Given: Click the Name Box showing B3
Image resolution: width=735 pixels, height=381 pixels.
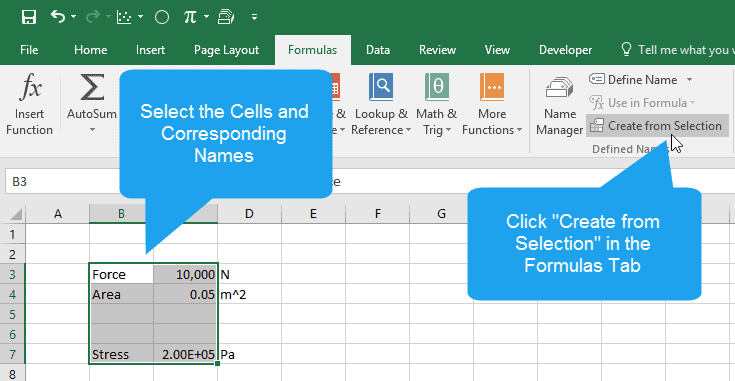Looking at the screenshot, I should [x=61, y=181].
